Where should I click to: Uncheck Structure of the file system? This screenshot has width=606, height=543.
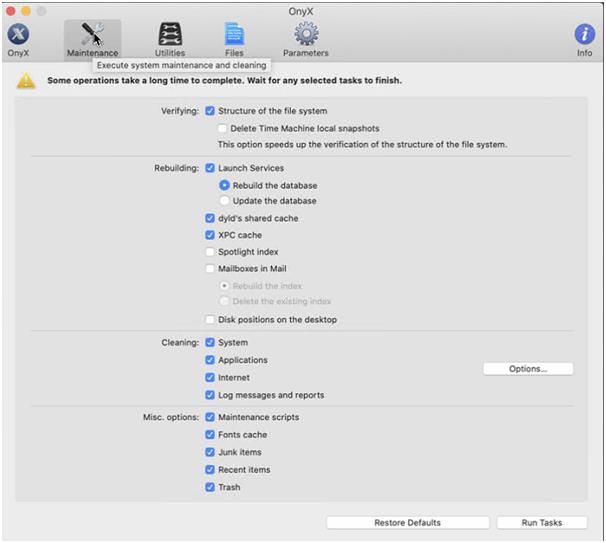pos(210,111)
